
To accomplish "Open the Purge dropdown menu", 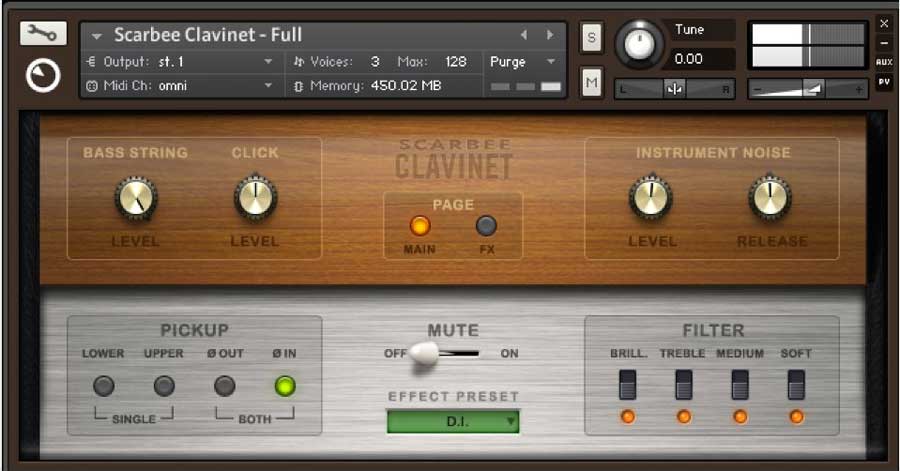I will [x=522, y=61].
